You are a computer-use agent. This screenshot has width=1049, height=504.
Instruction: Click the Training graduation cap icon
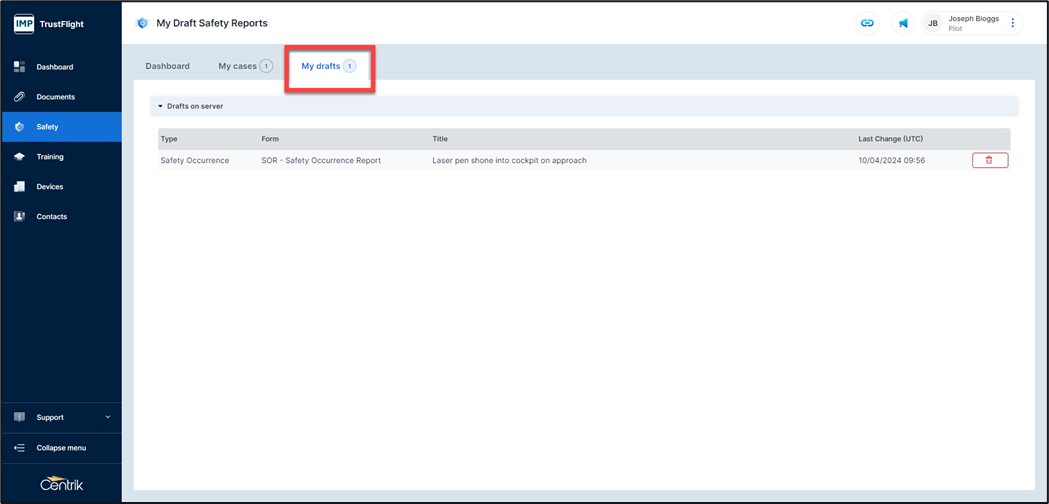click(19, 157)
